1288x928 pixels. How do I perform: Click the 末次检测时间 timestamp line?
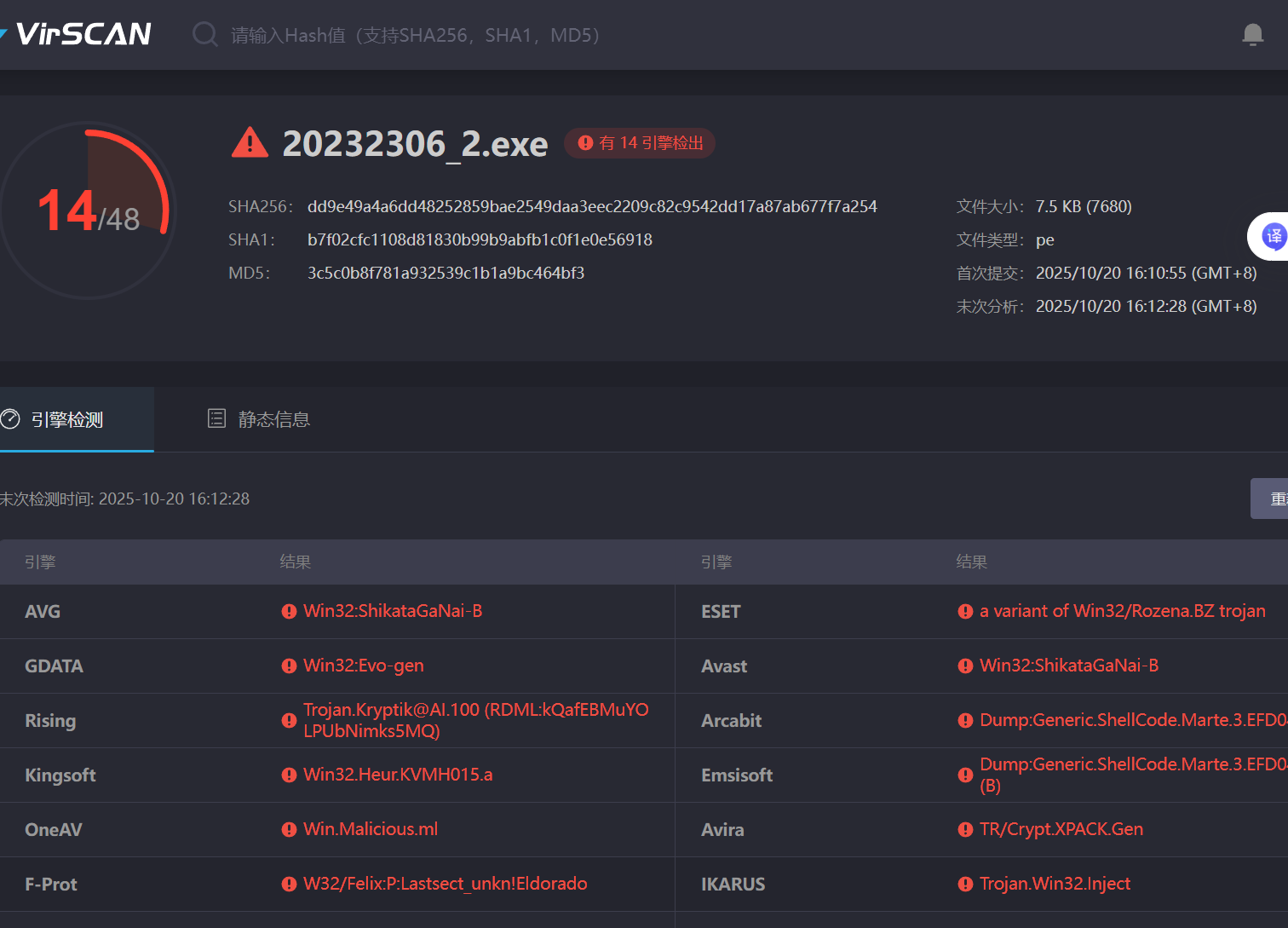(x=124, y=499)
